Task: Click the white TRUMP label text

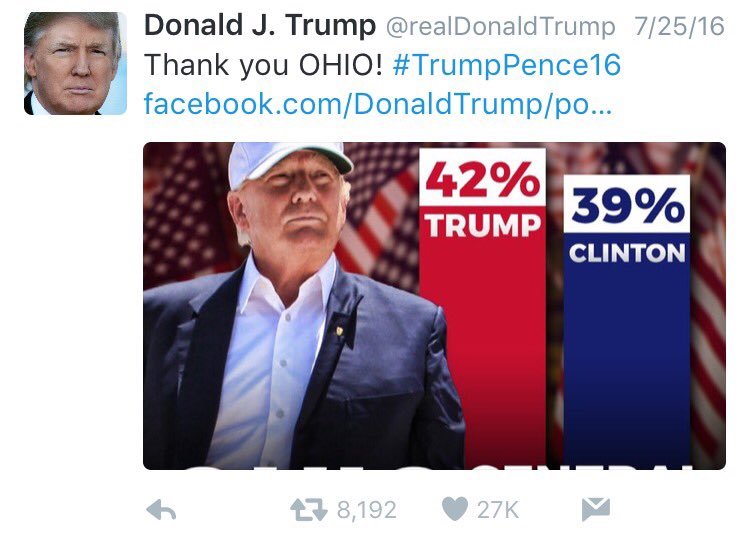Action: coord(483,225)
